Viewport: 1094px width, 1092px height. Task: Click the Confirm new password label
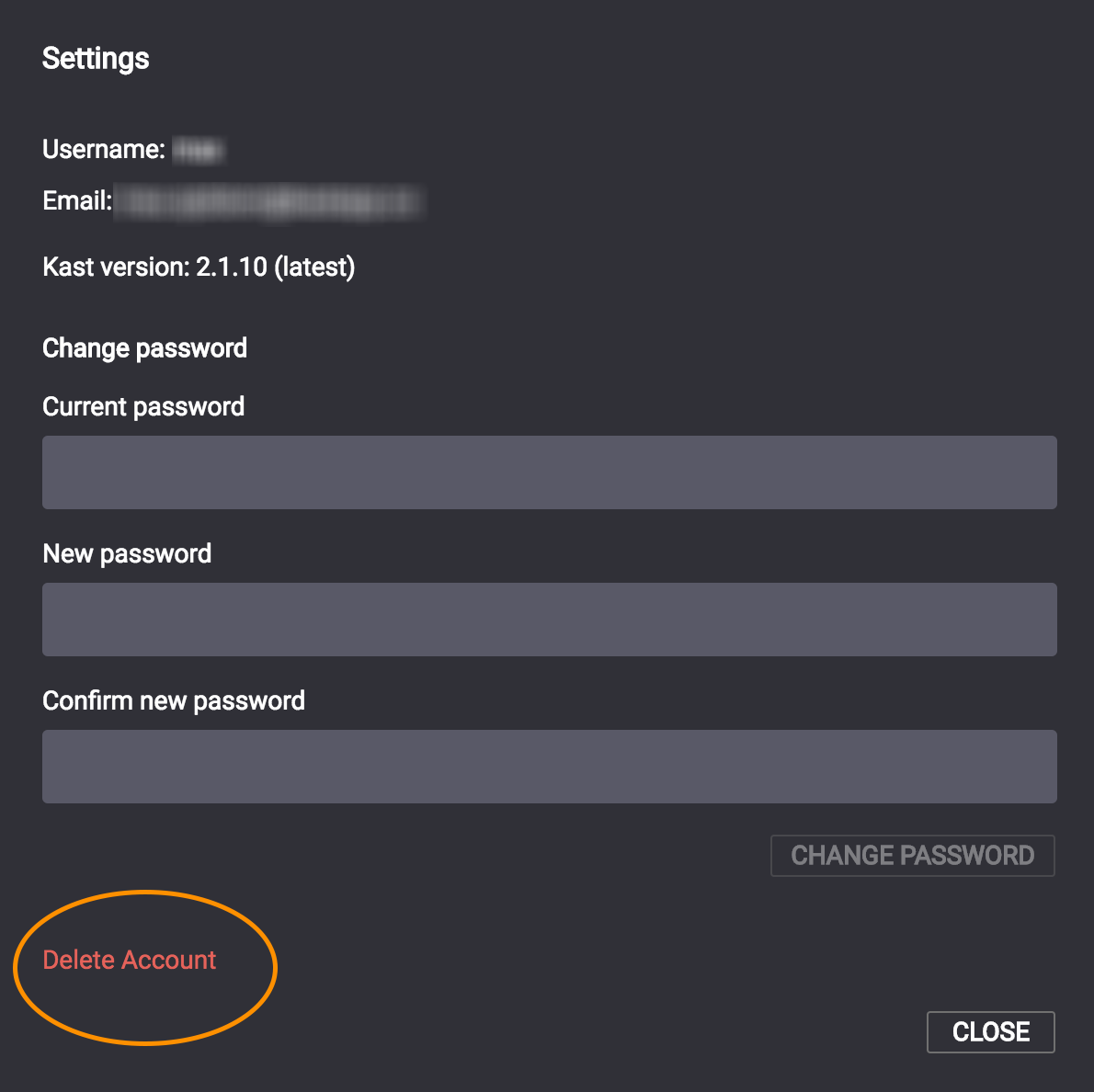coord(174,700)
